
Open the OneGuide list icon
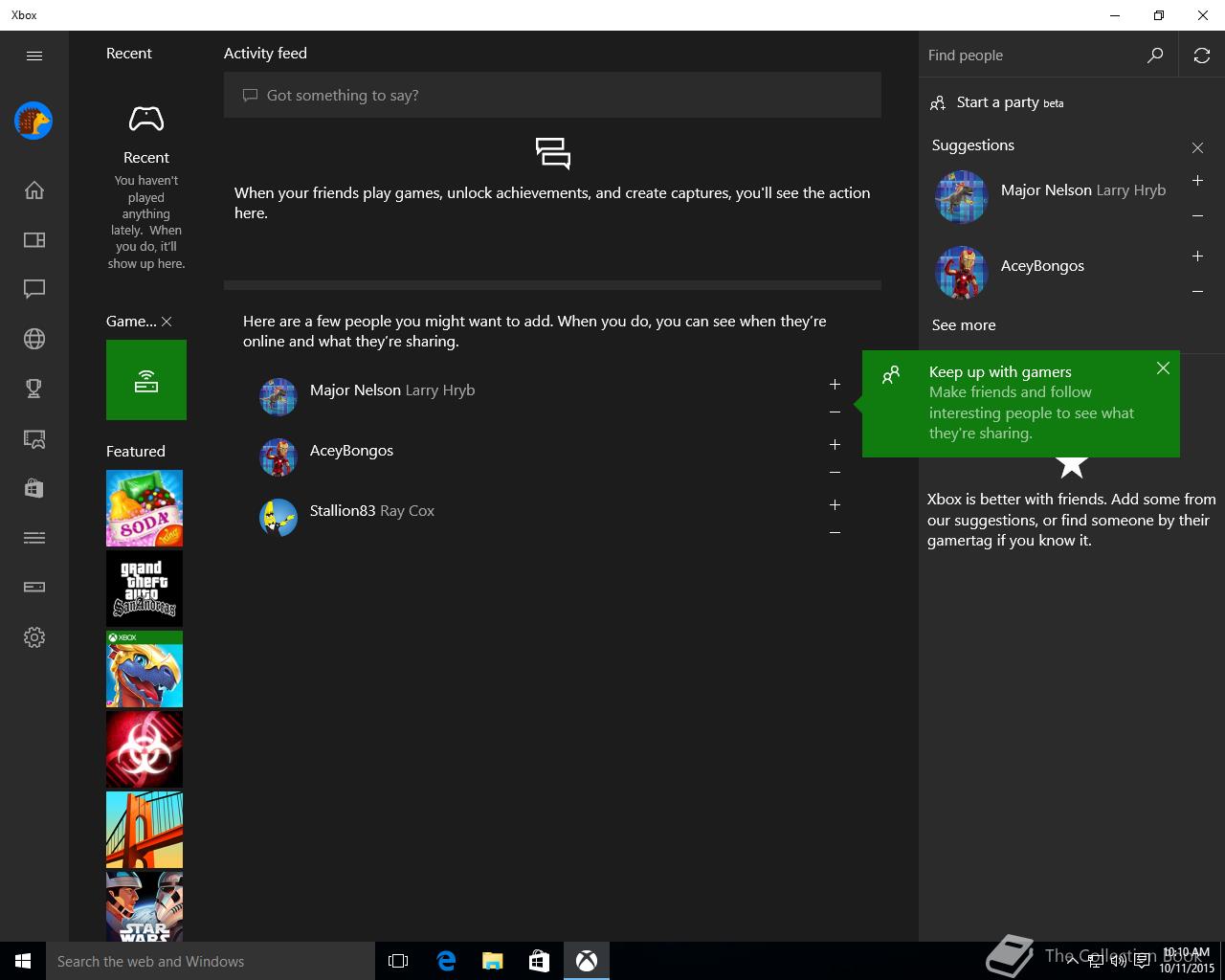pos(34,538)
